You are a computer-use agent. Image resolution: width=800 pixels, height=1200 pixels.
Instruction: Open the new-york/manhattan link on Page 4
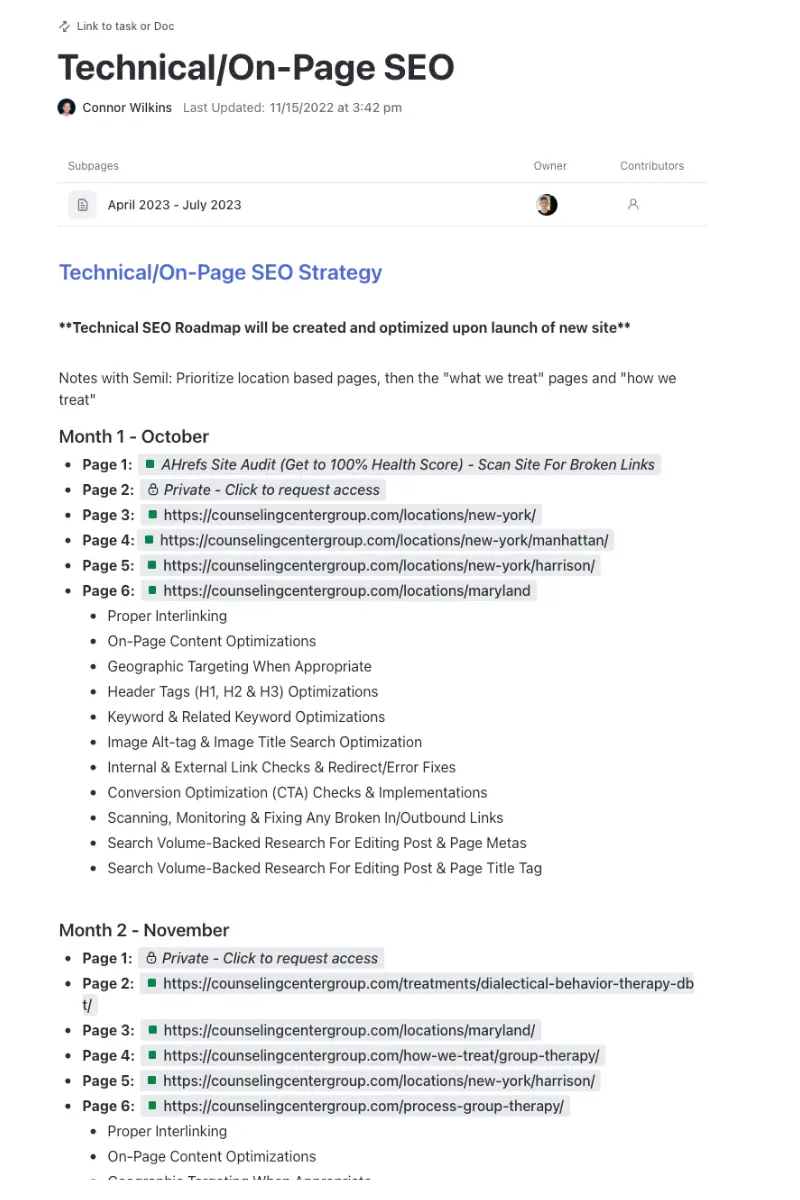385,539
